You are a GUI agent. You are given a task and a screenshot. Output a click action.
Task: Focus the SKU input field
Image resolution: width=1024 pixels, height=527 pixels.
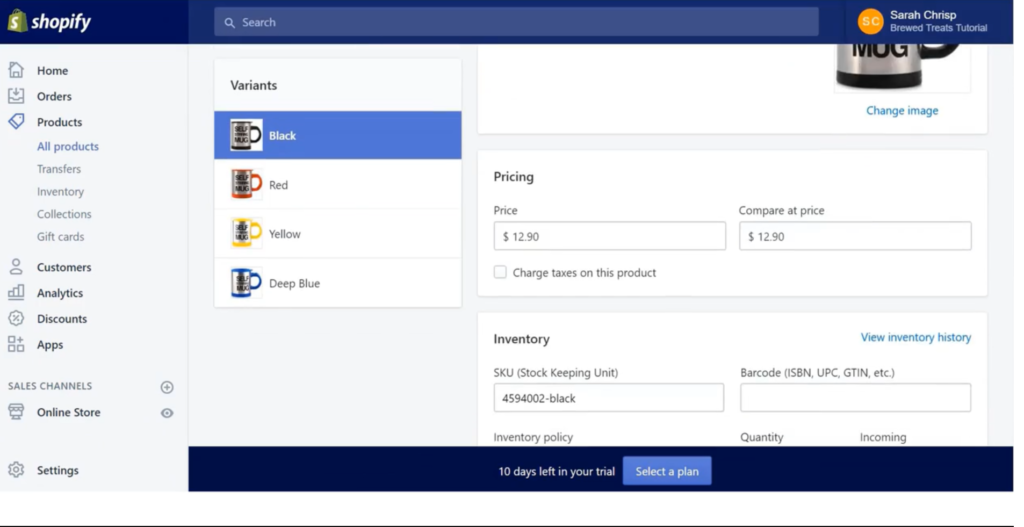pos(609,398)
